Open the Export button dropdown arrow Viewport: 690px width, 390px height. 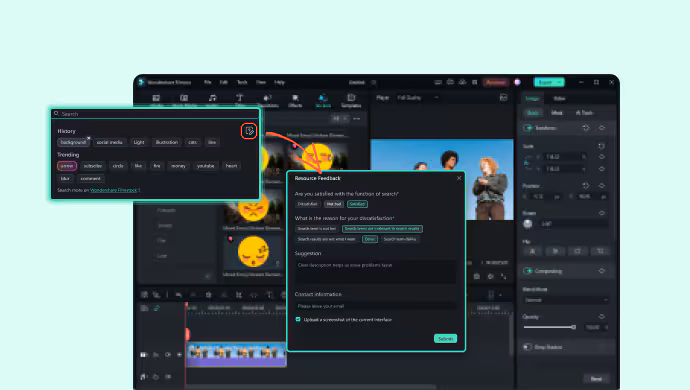(559, 82)
